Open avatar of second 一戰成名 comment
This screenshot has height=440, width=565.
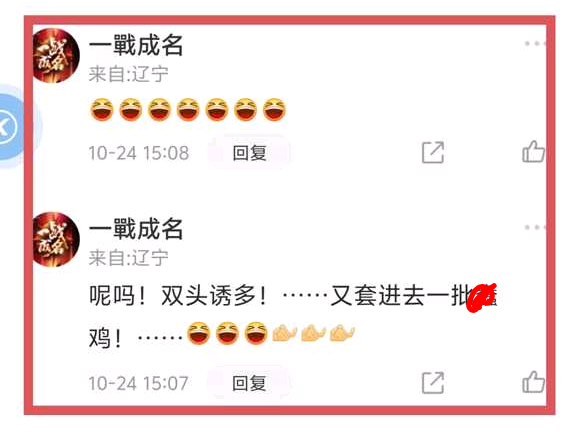56,239
